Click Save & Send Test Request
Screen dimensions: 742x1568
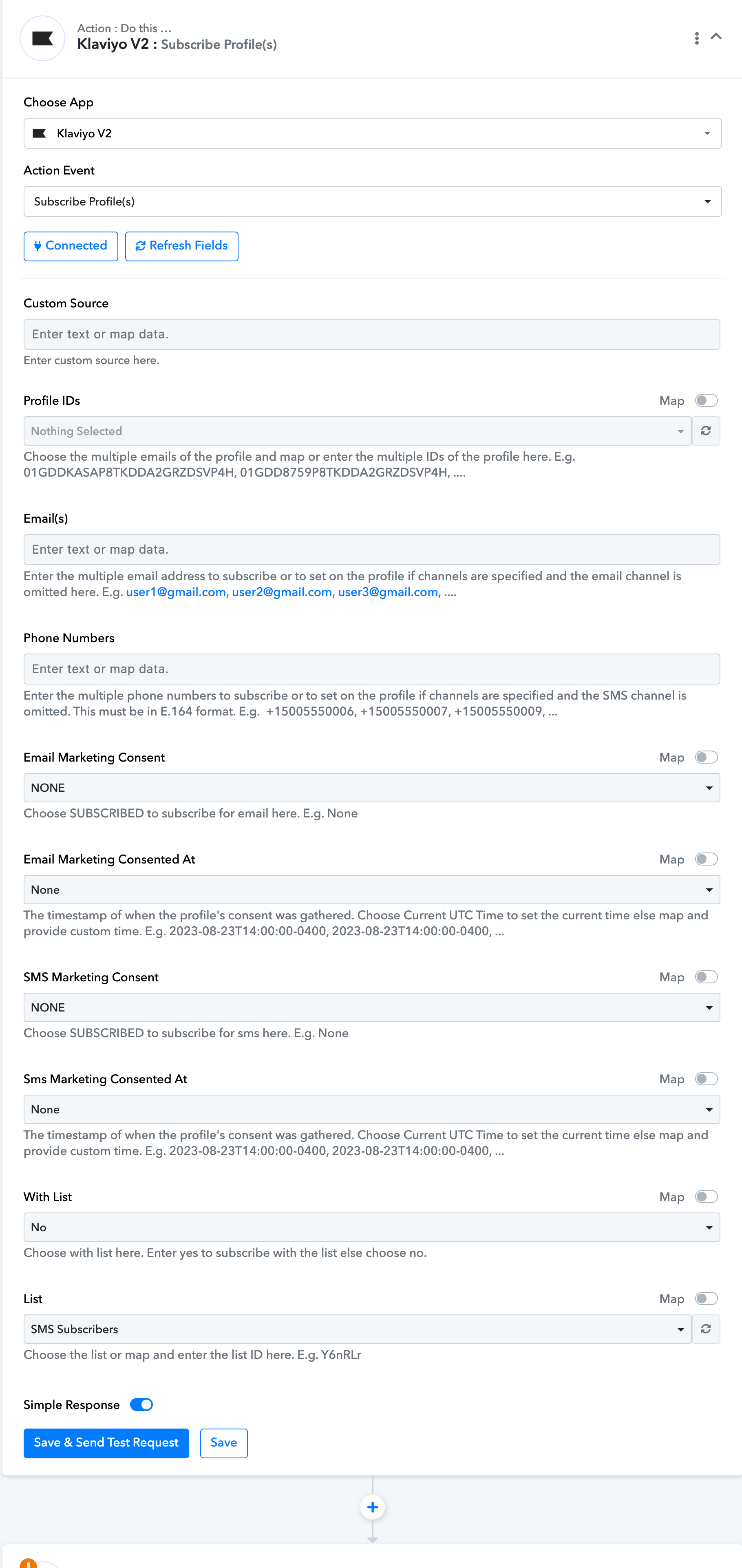pos(106,1442)
